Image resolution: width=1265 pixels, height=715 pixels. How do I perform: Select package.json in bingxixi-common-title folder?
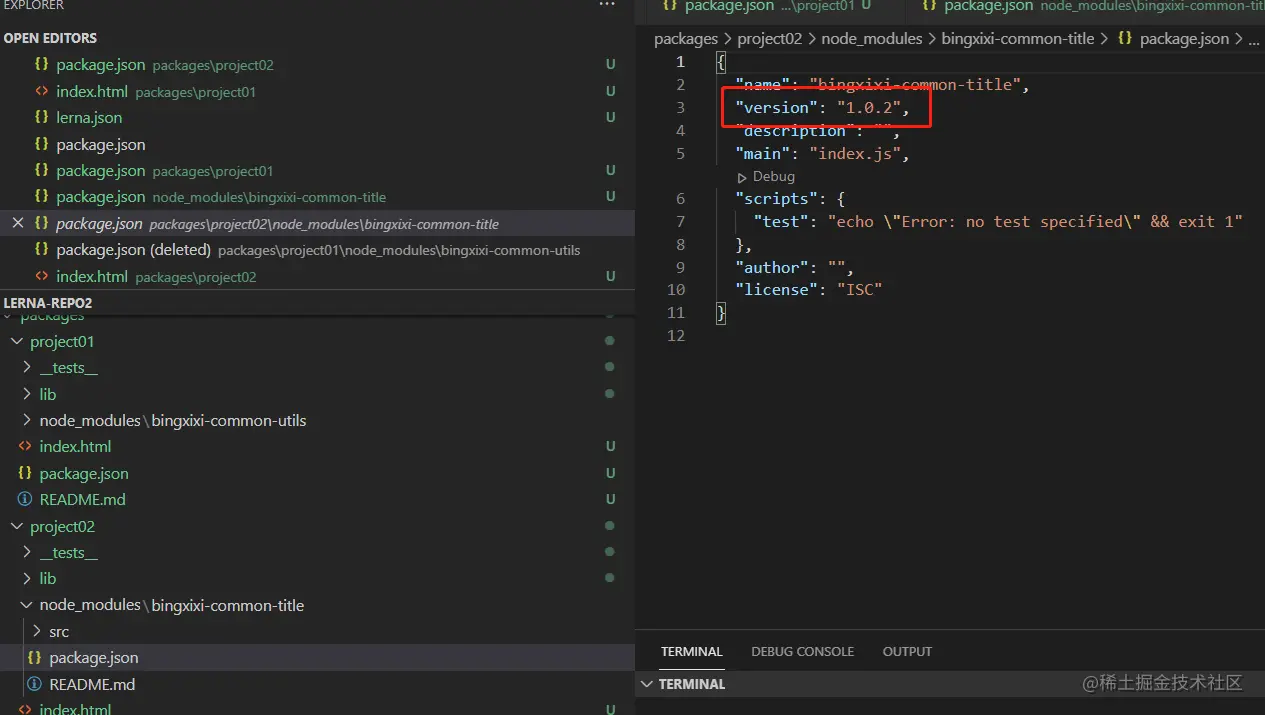tap(94, 658)
